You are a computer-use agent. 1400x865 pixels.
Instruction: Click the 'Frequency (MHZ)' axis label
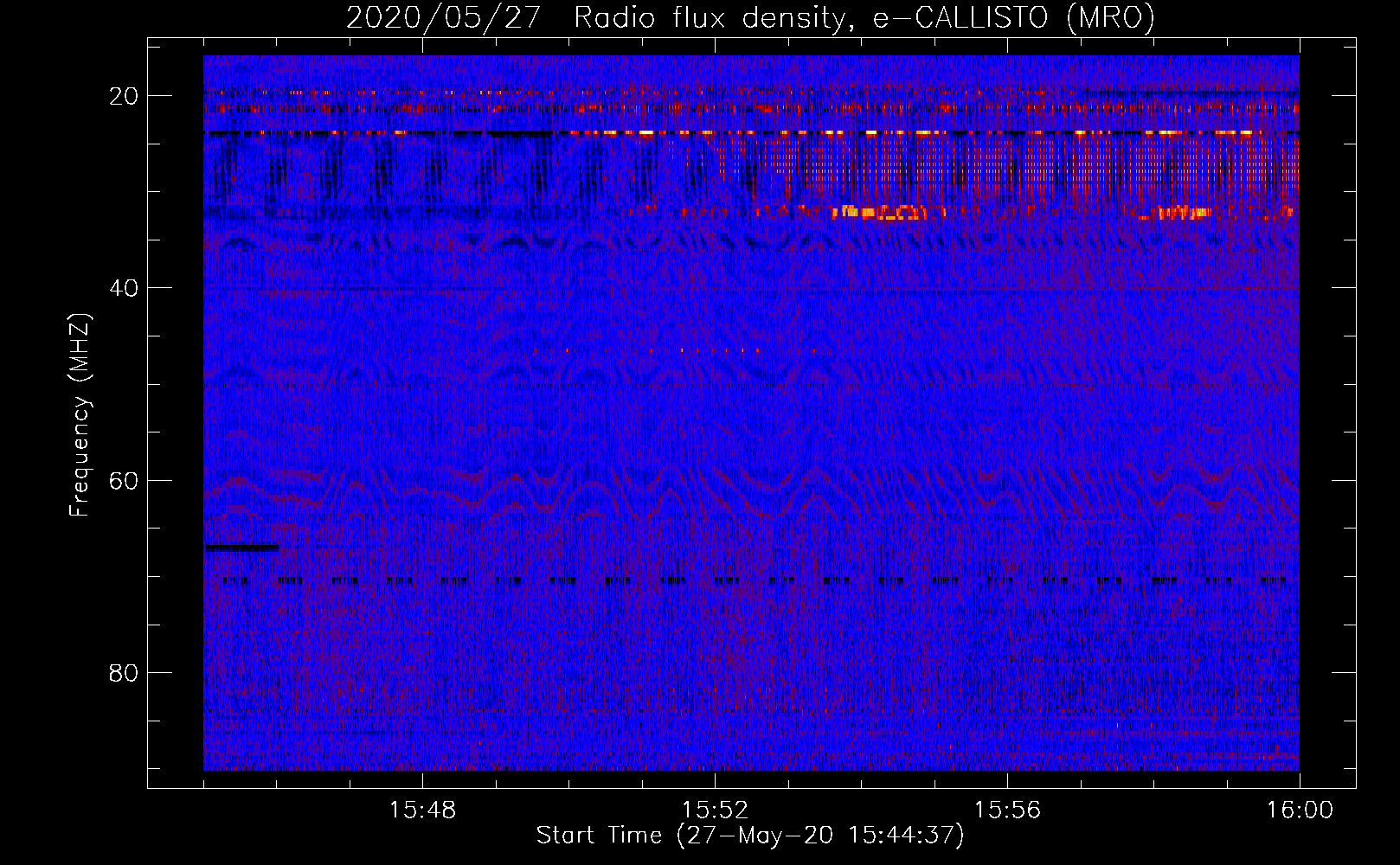pyautogui.click(x=80, y=414)
